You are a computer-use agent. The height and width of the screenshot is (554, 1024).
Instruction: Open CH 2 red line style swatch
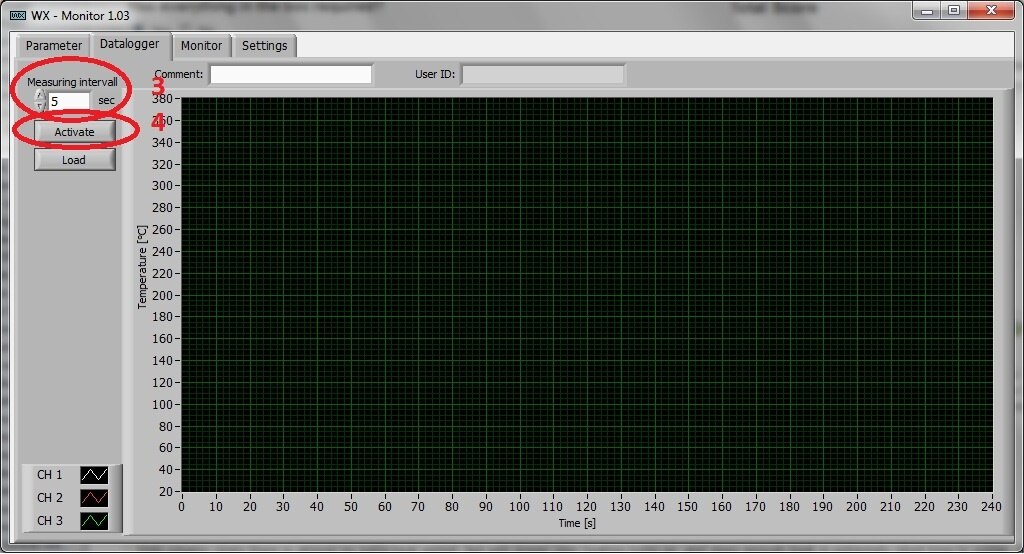[94, 498]
